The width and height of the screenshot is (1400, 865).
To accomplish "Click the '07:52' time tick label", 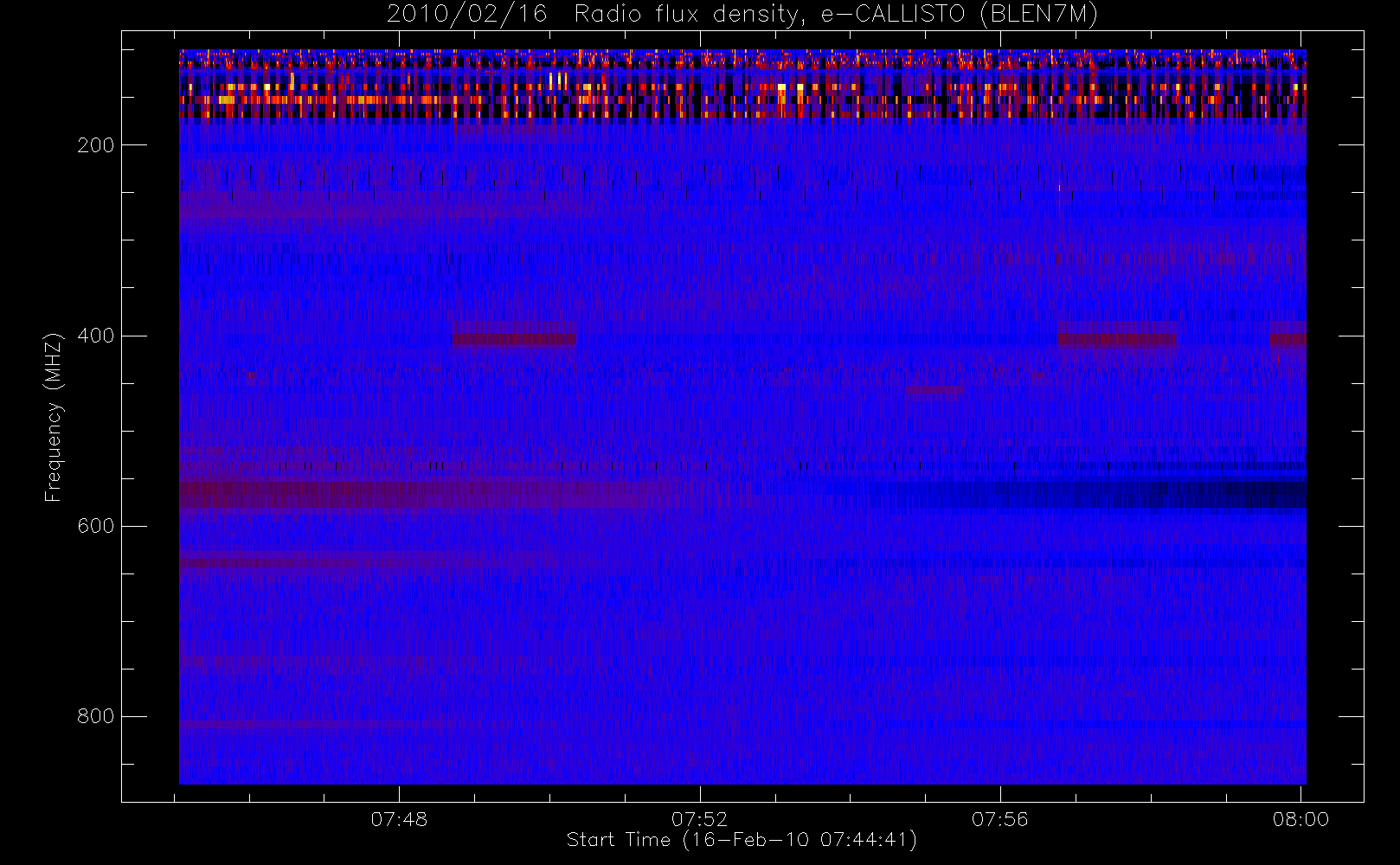I will [x=699, y=819].
